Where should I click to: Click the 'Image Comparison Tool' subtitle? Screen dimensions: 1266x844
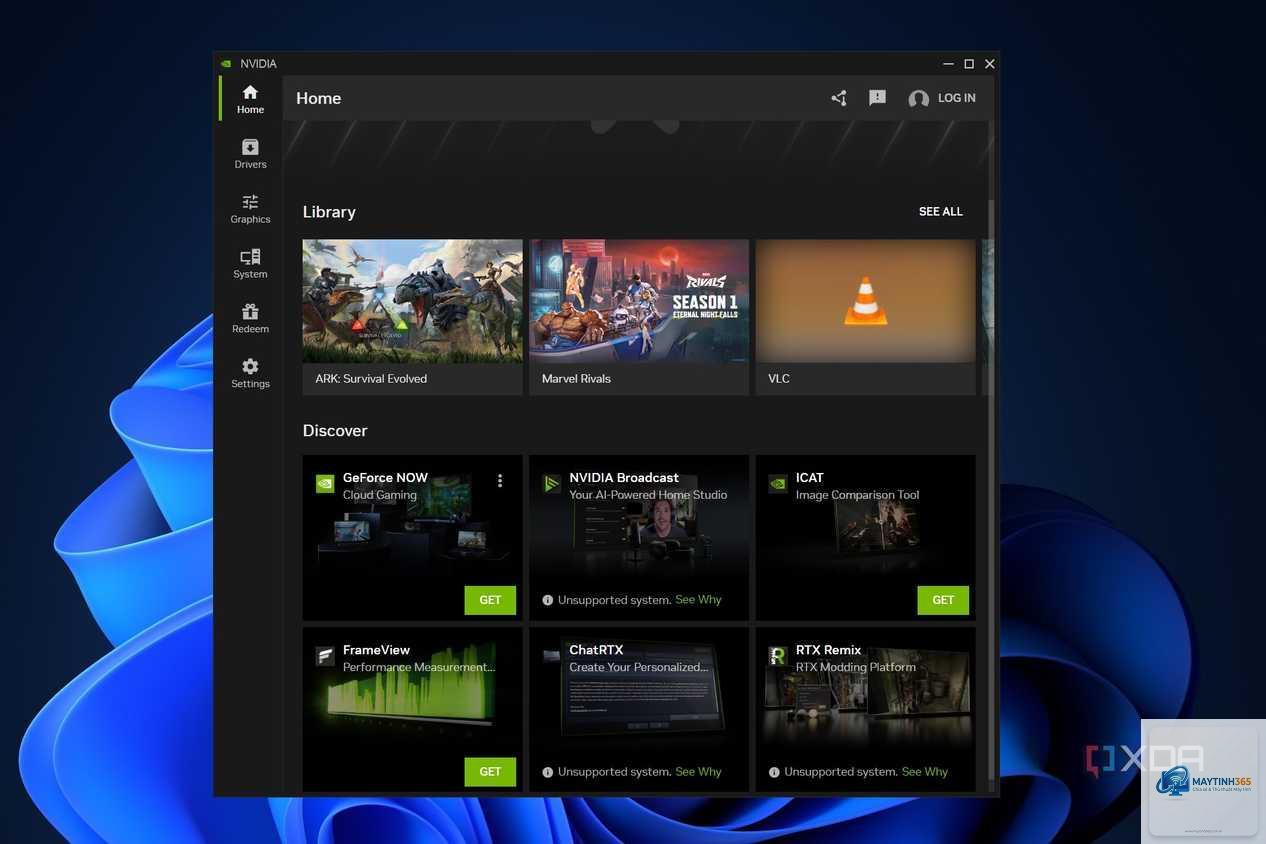(857, 495)
